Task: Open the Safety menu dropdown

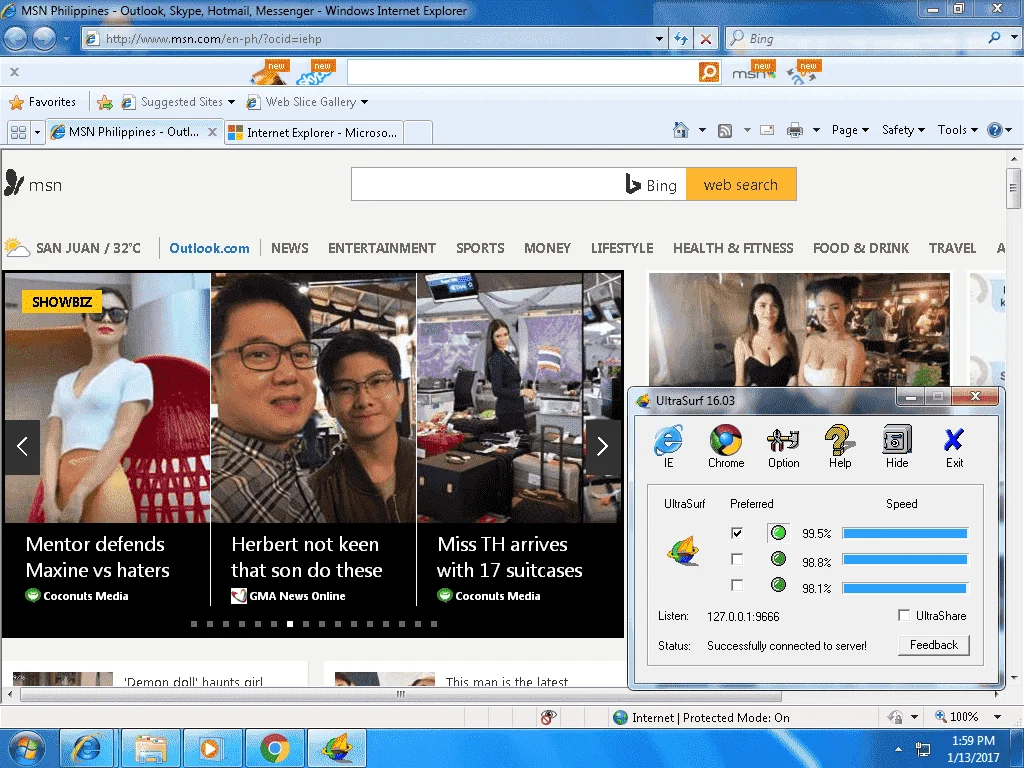Action: (903, 130)
